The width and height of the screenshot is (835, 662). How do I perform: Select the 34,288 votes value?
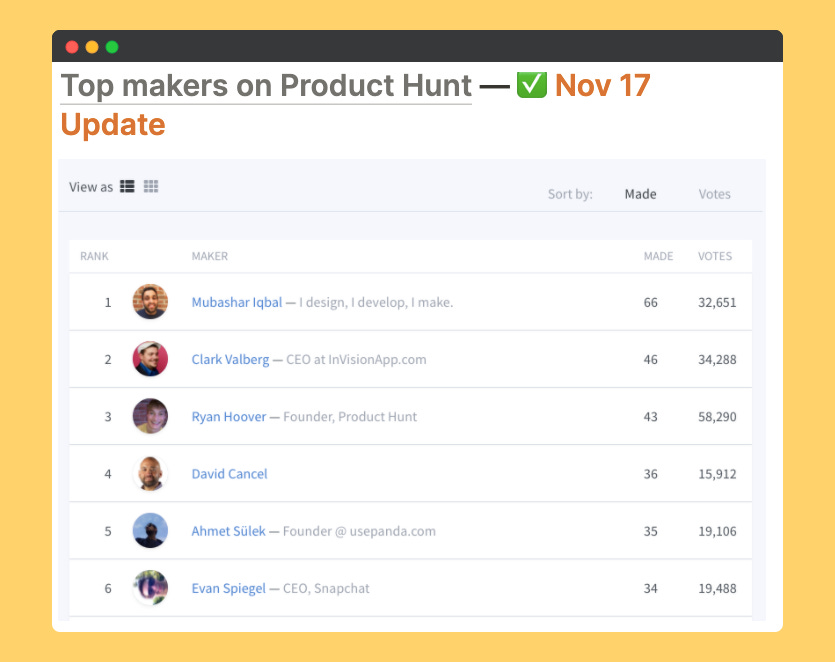coord(717,359)
